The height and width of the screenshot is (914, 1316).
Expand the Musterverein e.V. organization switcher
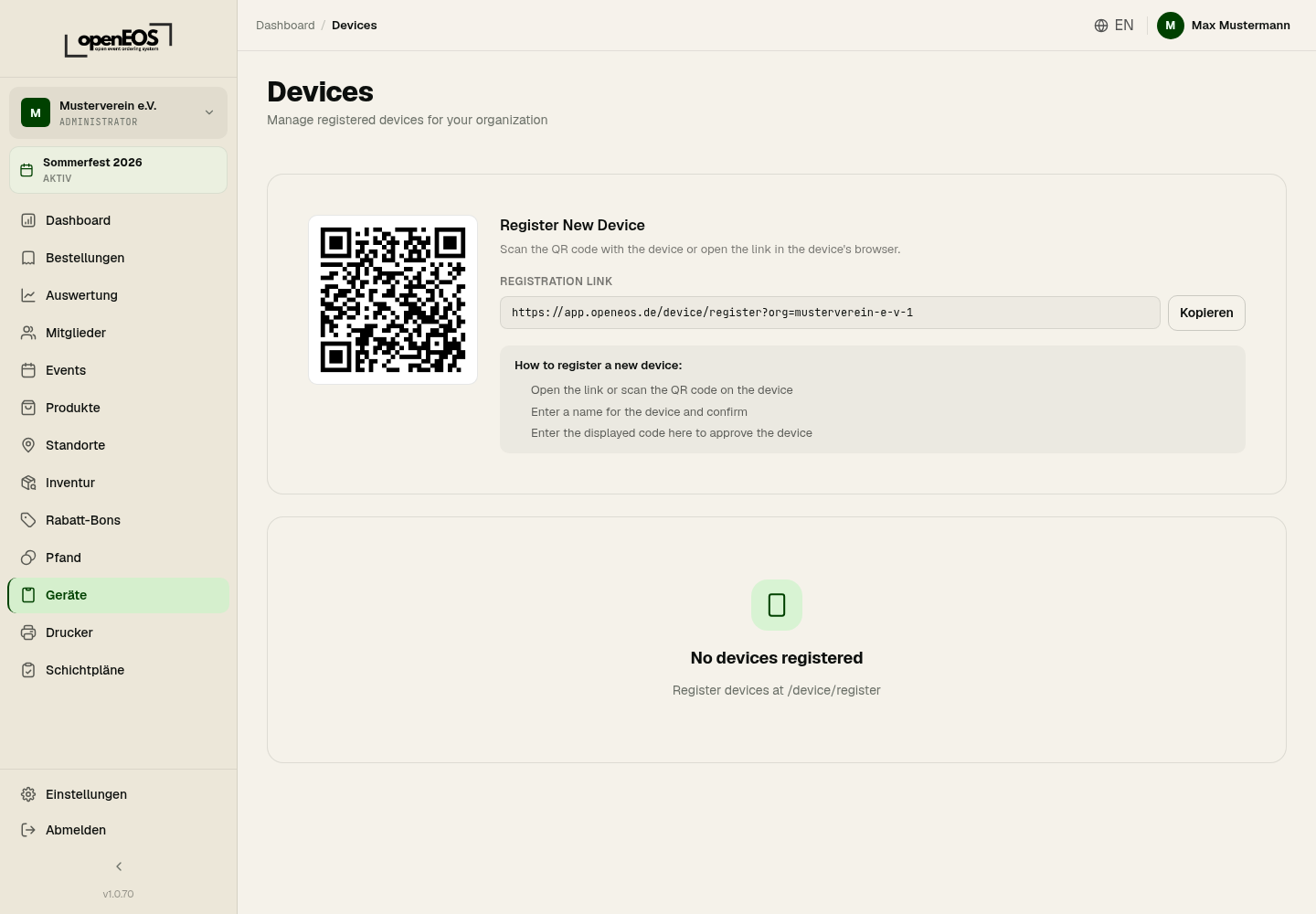[x=118, y=112]
